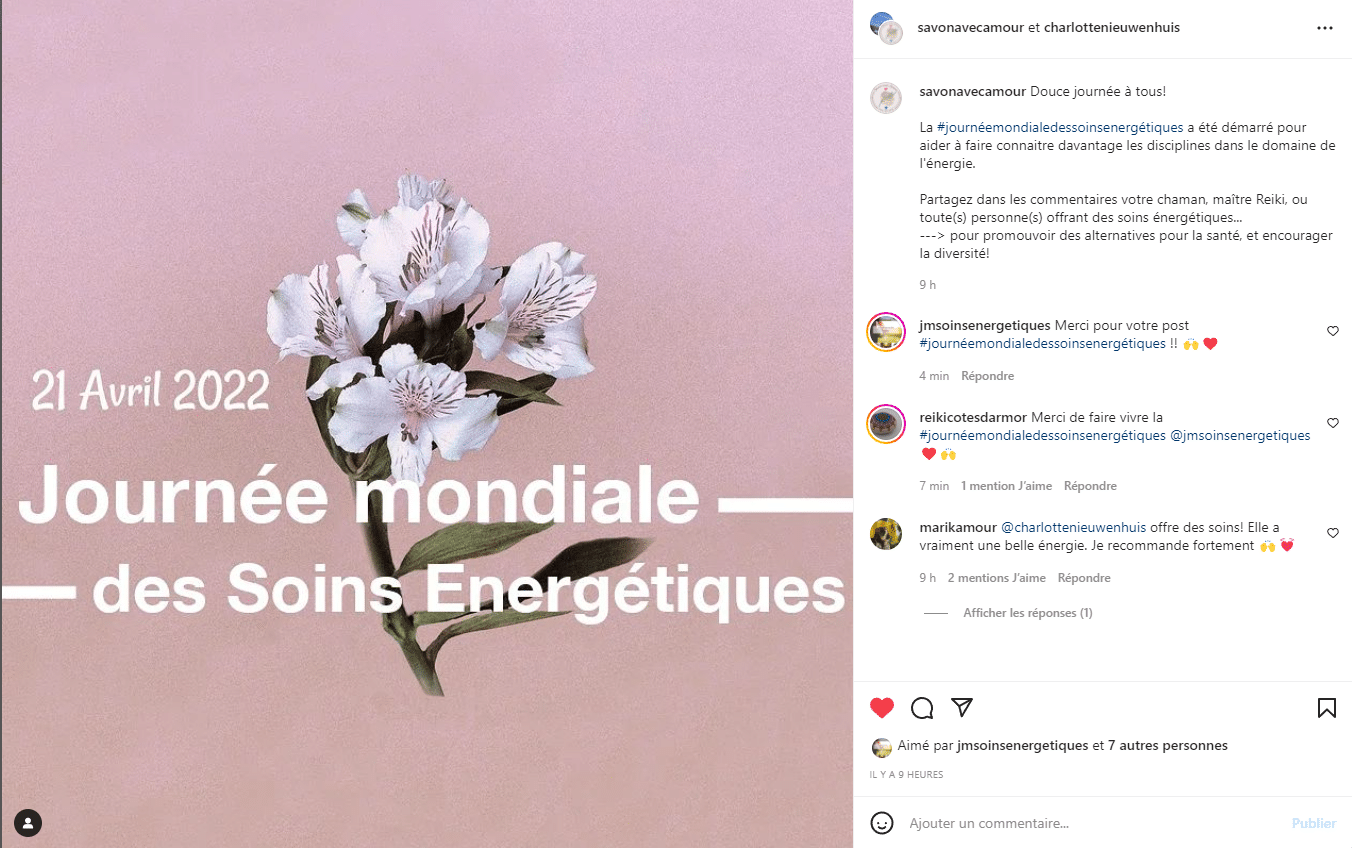Viewport: 1352px width, 848px height.
Task: View 7 autres personnes likes list
Action: pyautogui.click(x=1167, y=745)
